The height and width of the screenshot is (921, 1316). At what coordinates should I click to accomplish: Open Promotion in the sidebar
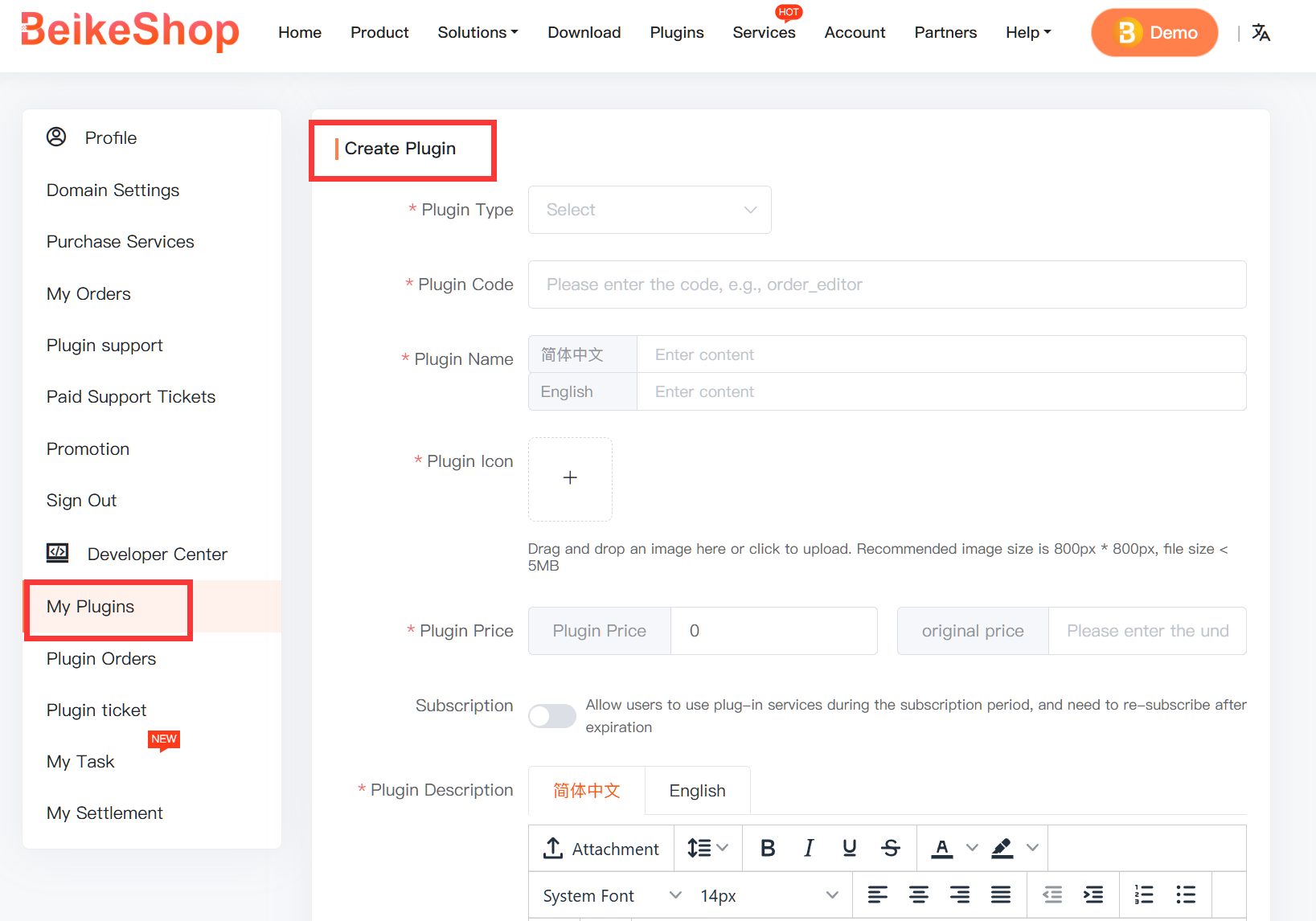click(88, 449)
